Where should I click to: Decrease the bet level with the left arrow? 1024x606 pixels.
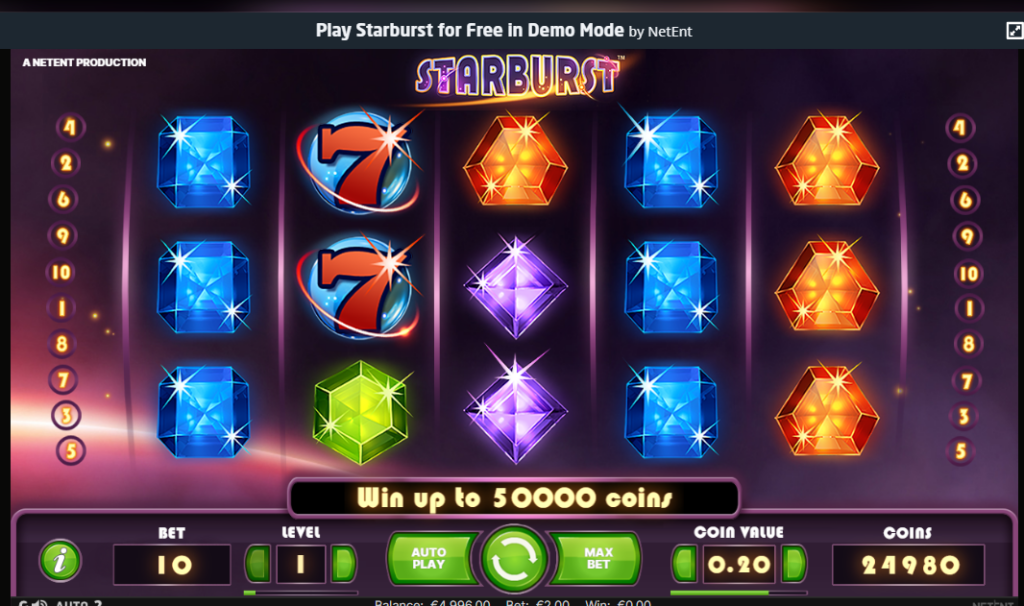coord(257,563)
